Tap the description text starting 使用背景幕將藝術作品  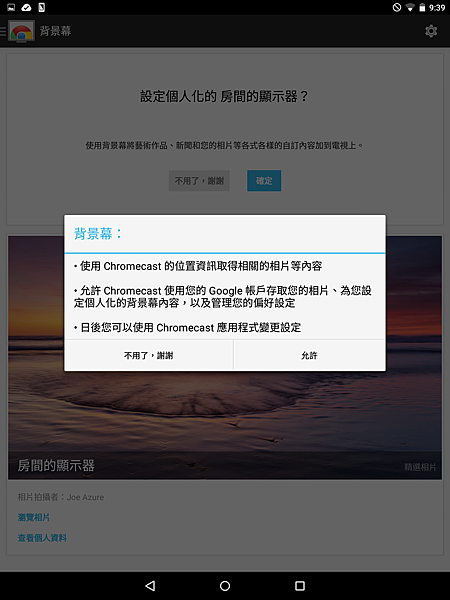224,145
